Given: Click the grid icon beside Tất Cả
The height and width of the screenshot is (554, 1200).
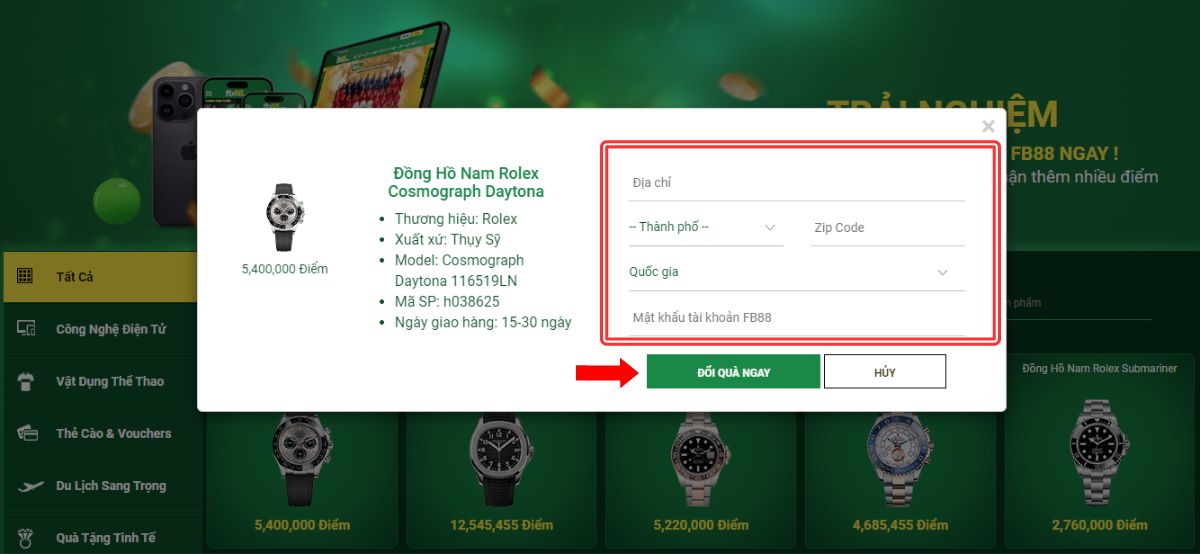Looking at the screenshot, I should click(x=26, y=276).
